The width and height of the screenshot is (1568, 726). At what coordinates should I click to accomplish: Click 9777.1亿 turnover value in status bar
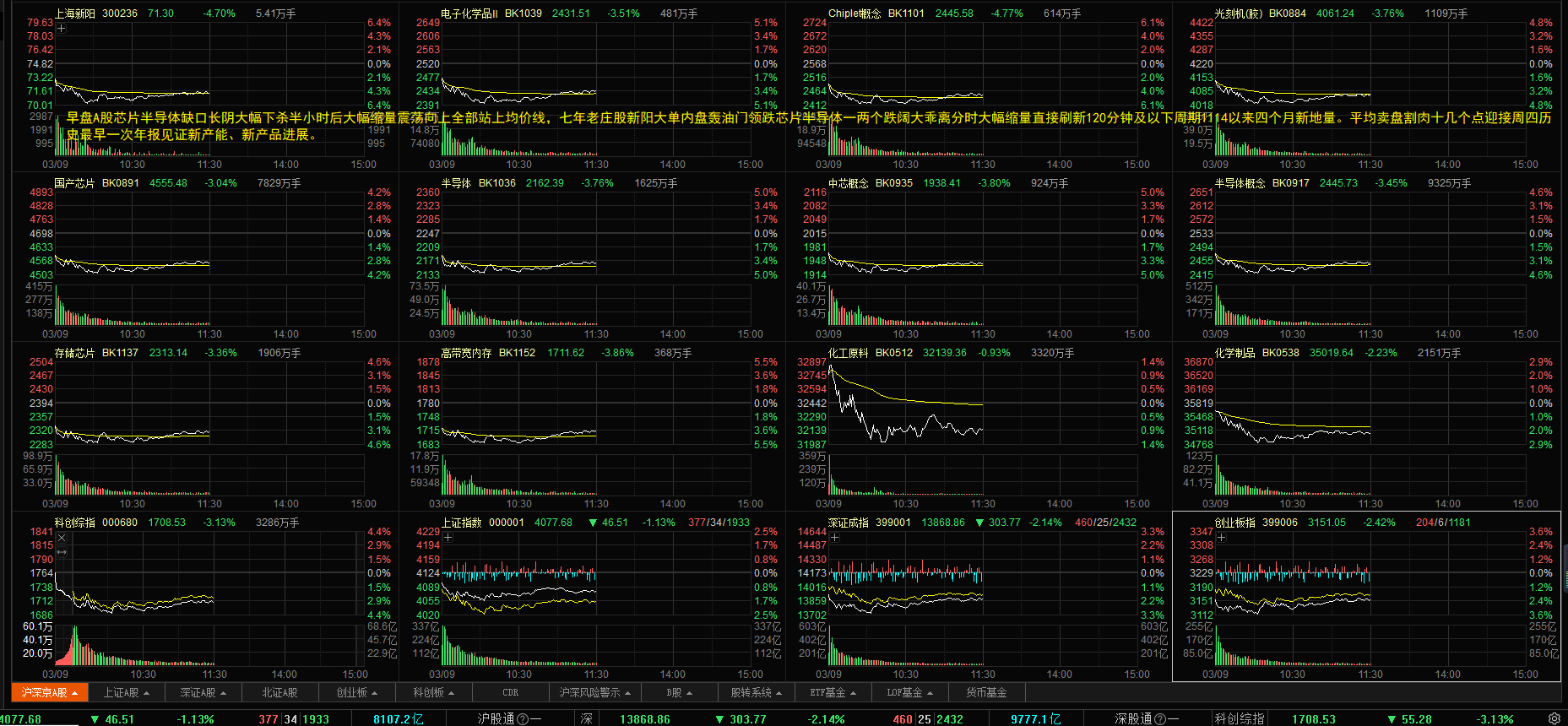point(1036,719)
